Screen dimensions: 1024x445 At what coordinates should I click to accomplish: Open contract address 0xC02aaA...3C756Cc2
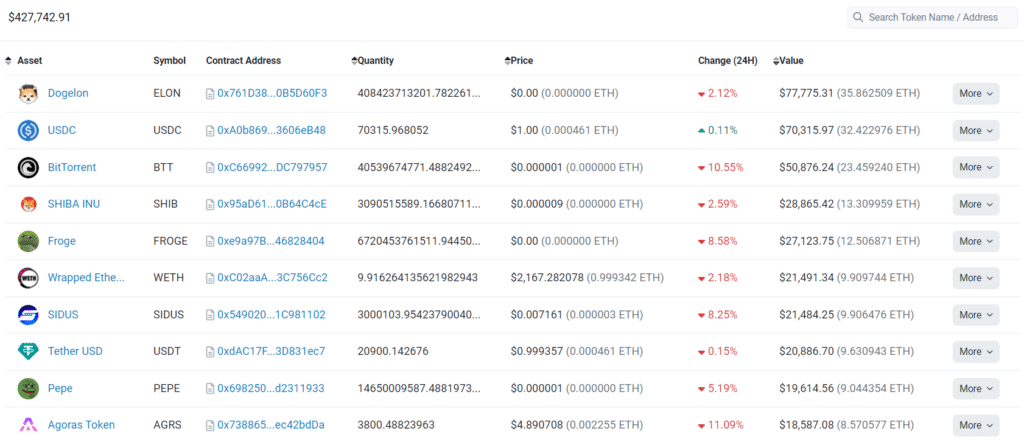coord(272,278)
